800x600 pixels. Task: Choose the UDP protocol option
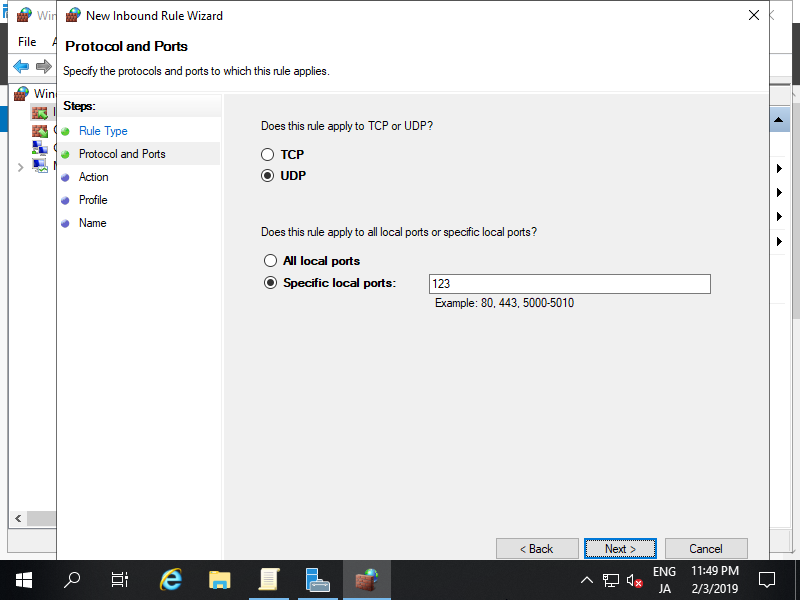[267, 176]
